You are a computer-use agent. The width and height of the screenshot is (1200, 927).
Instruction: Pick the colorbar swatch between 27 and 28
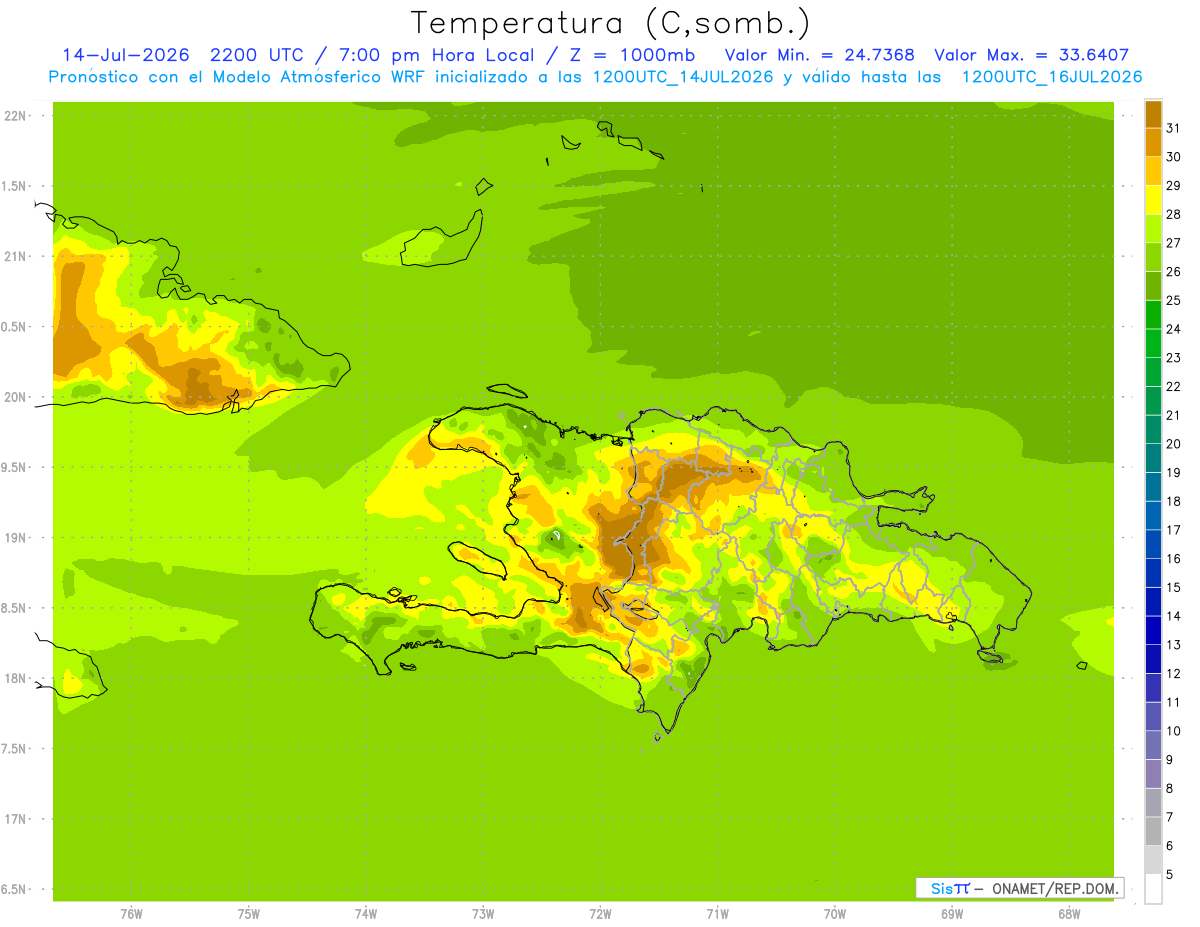tap(1153, 228)
